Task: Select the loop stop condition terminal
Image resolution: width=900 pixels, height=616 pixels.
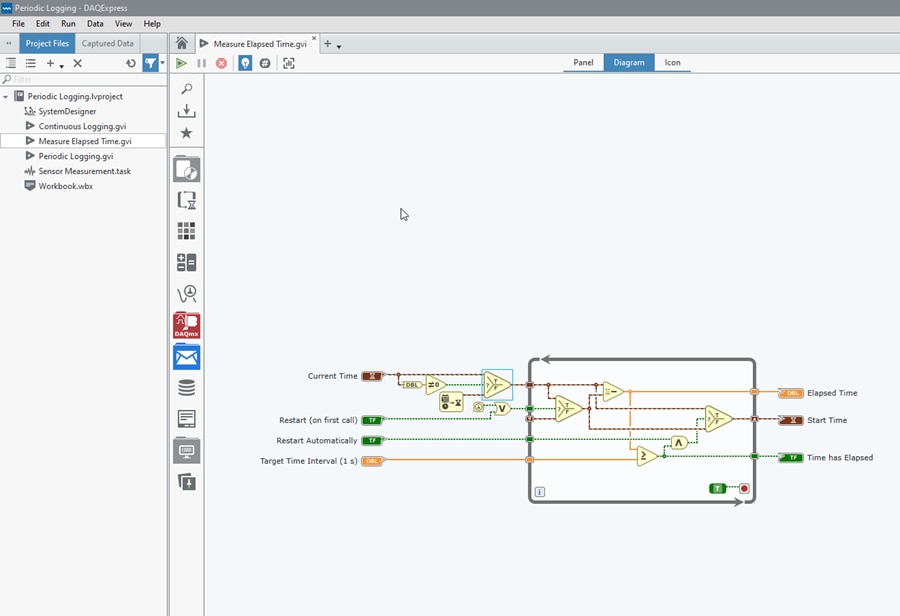Action: 744,488
